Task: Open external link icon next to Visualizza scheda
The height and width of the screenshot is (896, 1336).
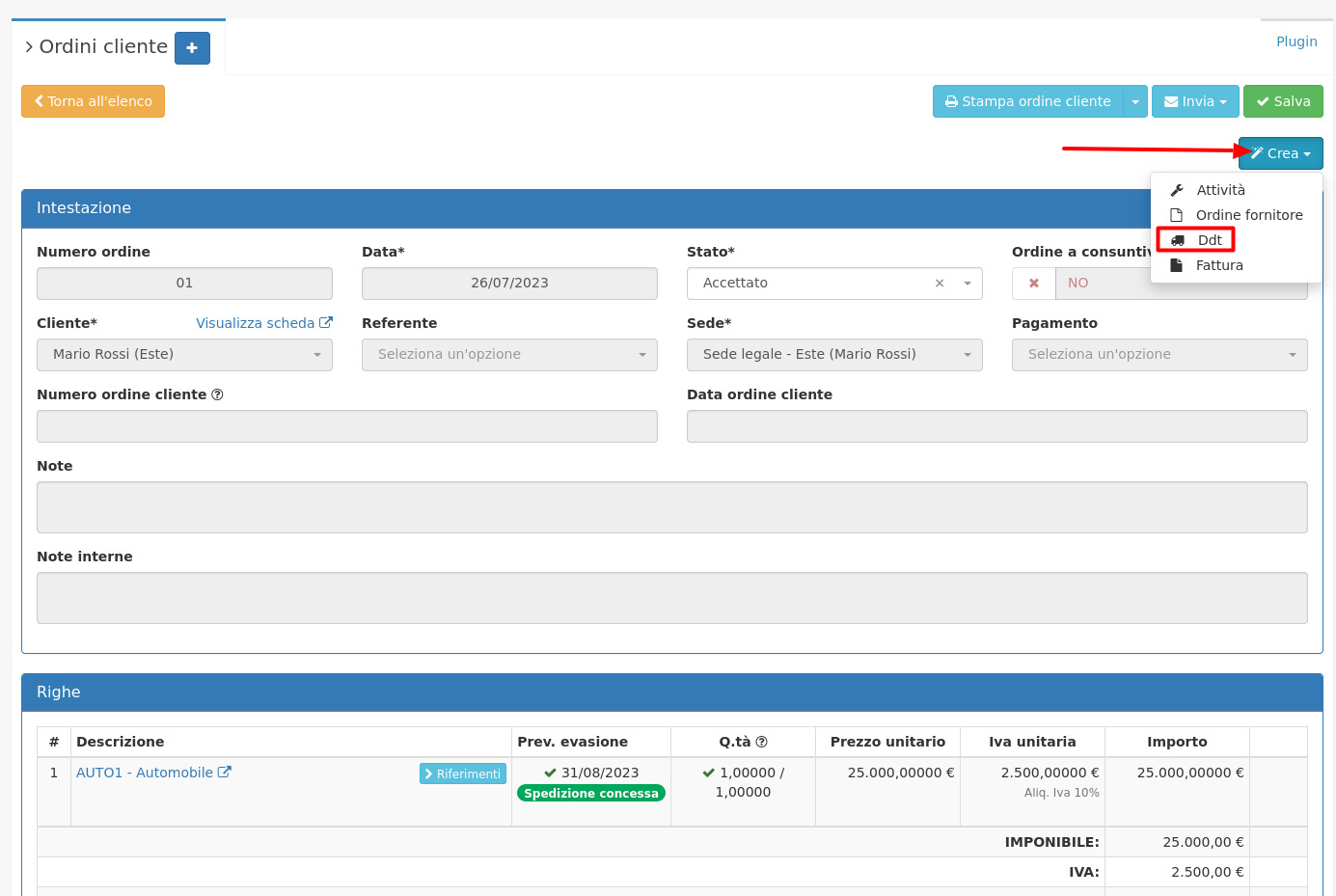Action: [326, 323]
